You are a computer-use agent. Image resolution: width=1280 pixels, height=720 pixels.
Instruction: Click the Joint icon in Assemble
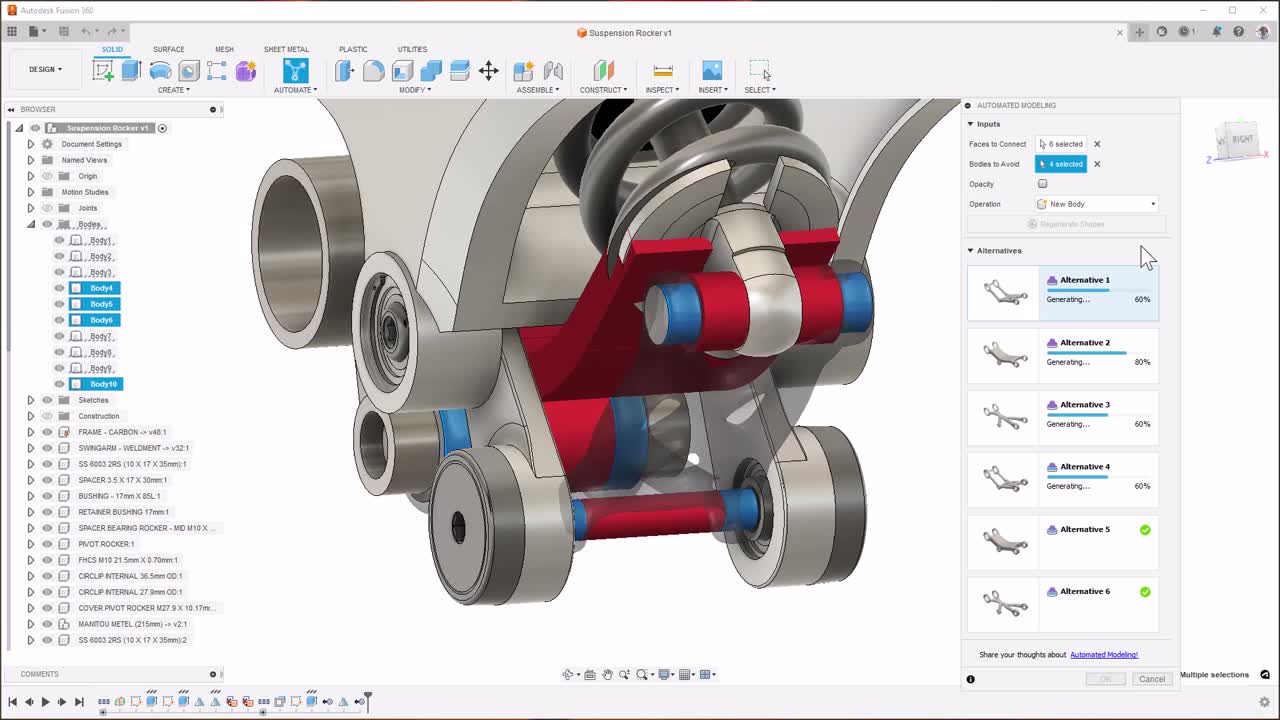[553, 70]
